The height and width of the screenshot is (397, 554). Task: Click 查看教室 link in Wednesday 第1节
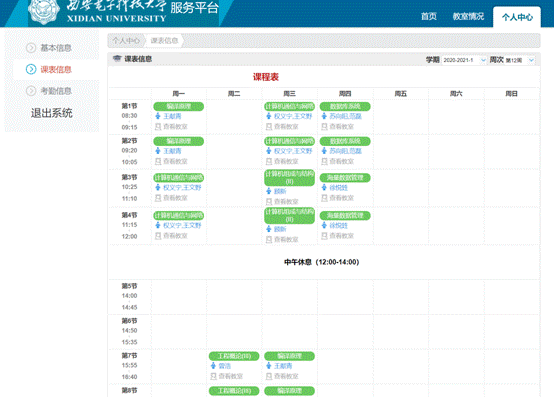(x=286, y=126)
